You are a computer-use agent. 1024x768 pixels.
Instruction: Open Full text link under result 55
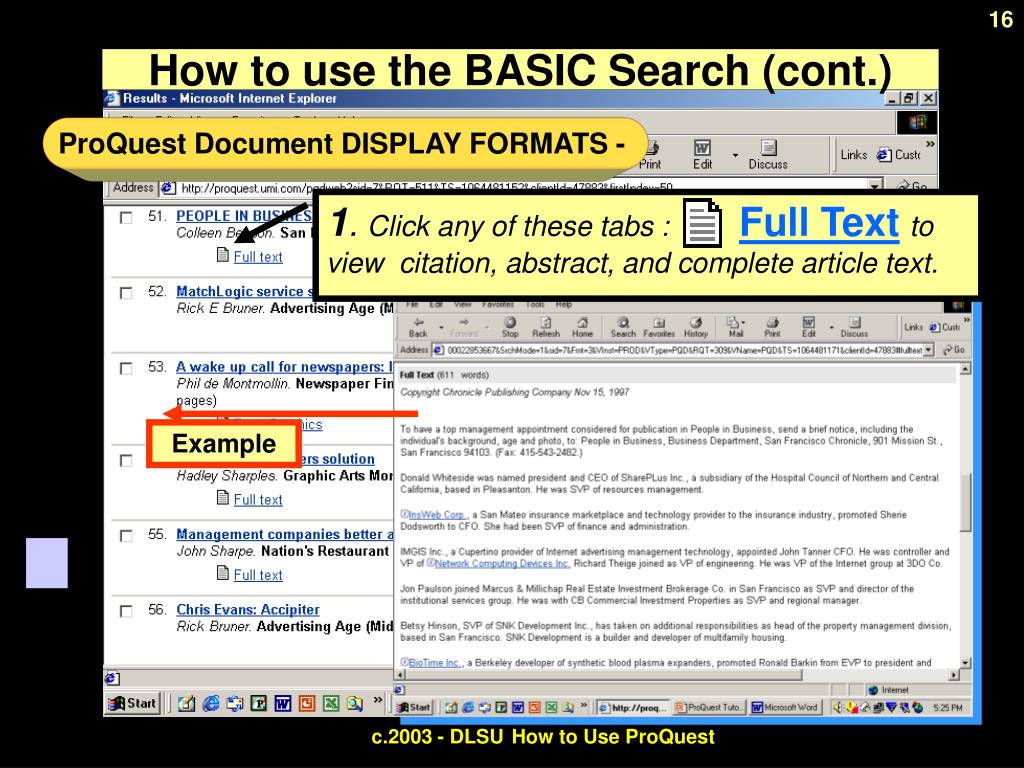[258, 575]
